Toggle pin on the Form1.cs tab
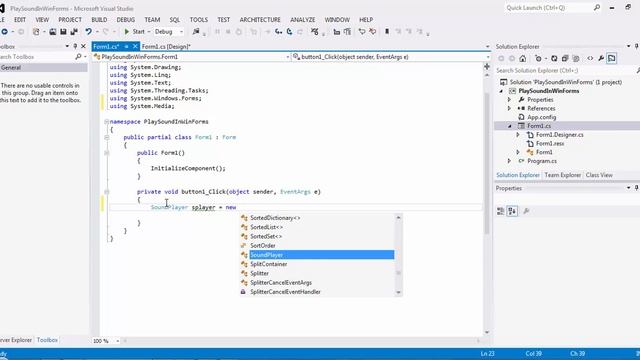 127,47
